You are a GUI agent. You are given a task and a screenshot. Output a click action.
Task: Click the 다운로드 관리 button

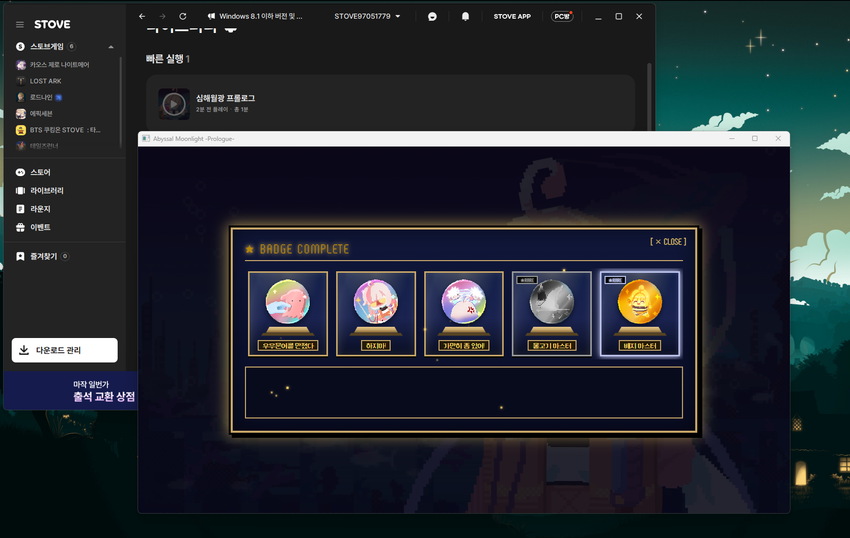65,350
